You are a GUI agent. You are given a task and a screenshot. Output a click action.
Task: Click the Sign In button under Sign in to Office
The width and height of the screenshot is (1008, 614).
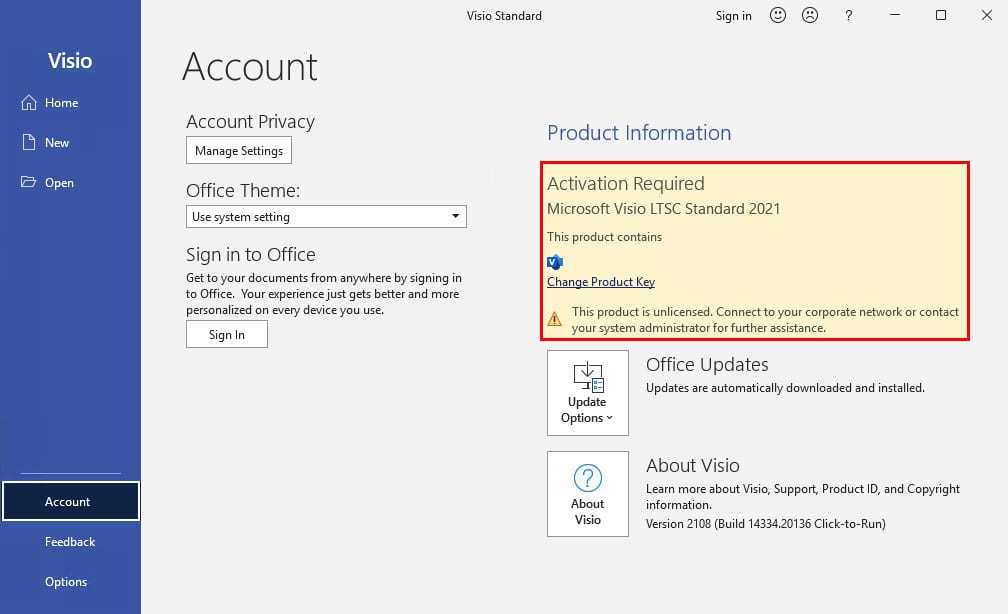(x=227, y=334)
